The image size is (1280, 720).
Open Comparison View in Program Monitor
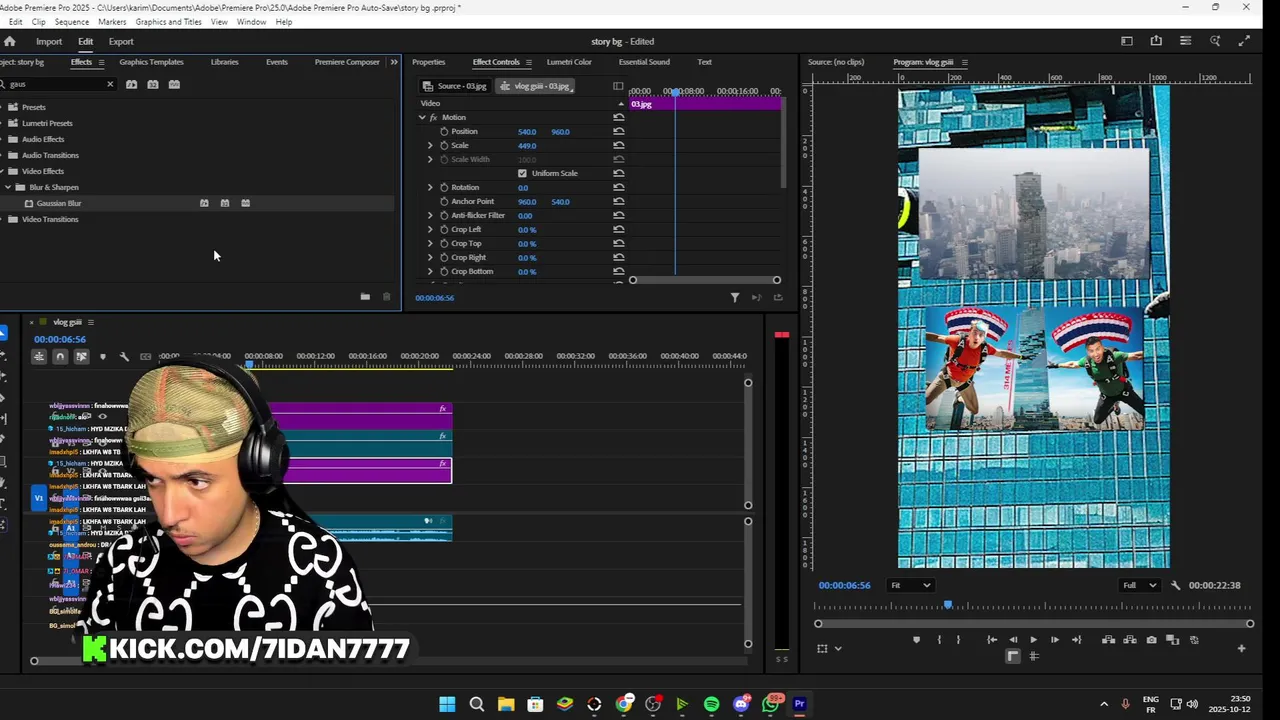(x=1173, y=640)
